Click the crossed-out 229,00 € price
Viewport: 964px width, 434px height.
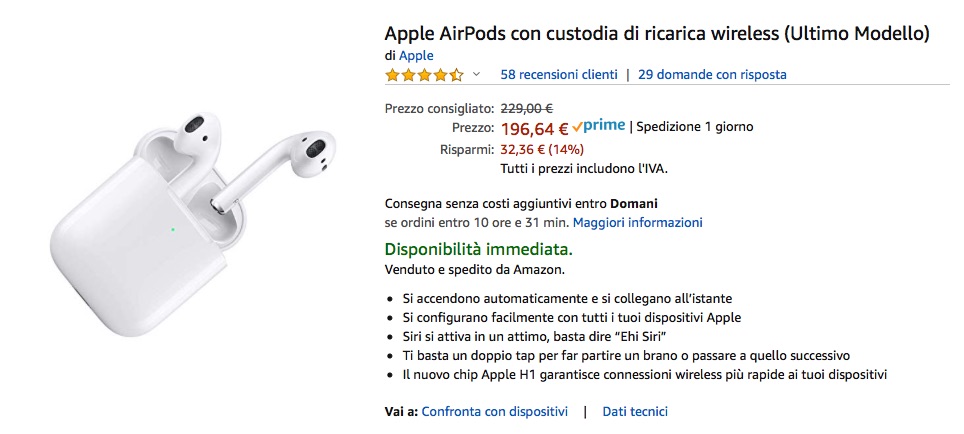click(x=527, y=108)
